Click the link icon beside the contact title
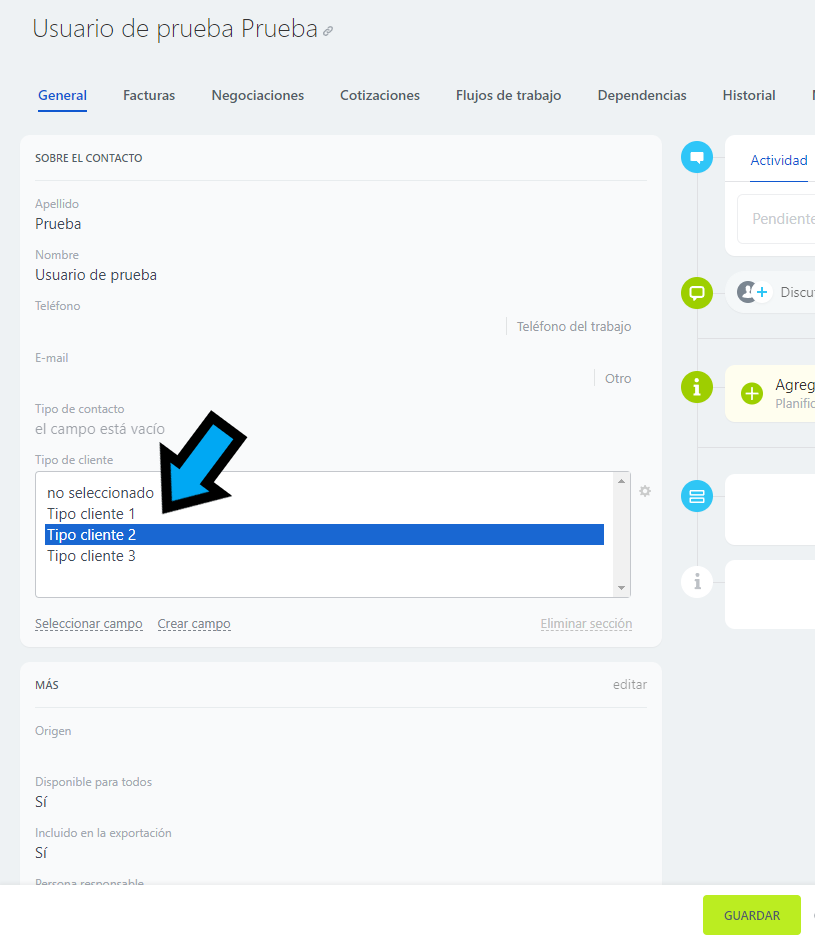This screenshot has height=943, width=815. tap(328, 31)
